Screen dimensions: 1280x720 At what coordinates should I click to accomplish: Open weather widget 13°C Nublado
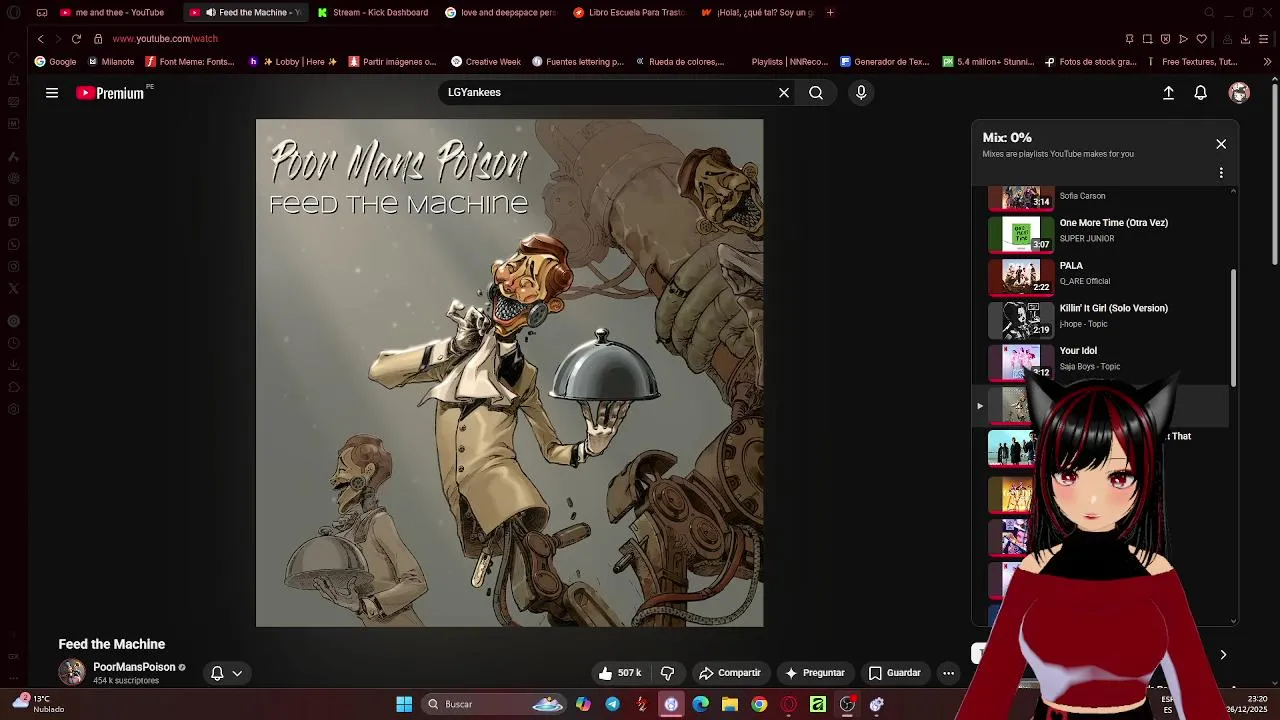click(x=36, y=704)
